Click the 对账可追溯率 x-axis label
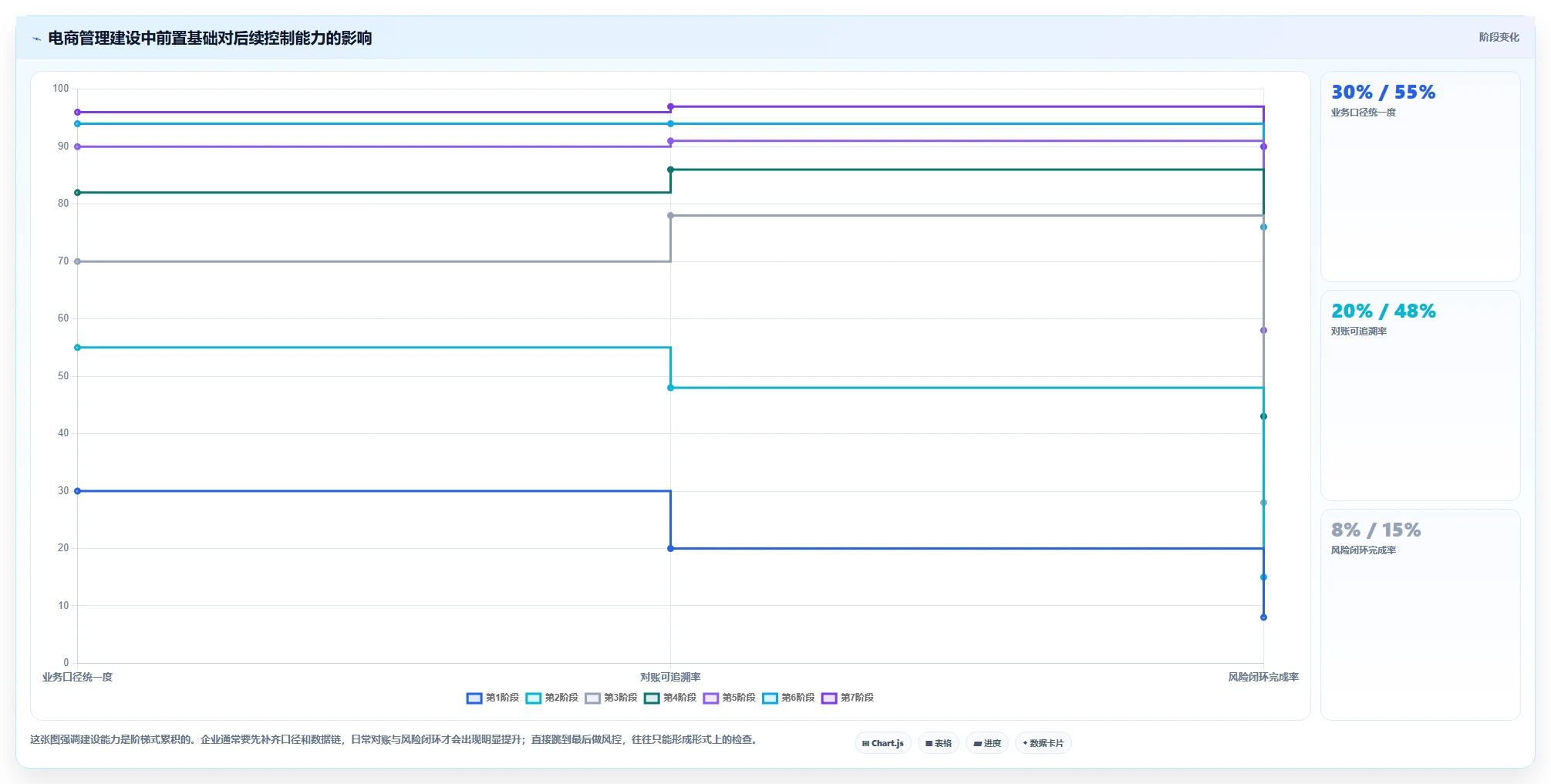The width and height of the screenshot is (1551, 784). [x=670, y=677]
